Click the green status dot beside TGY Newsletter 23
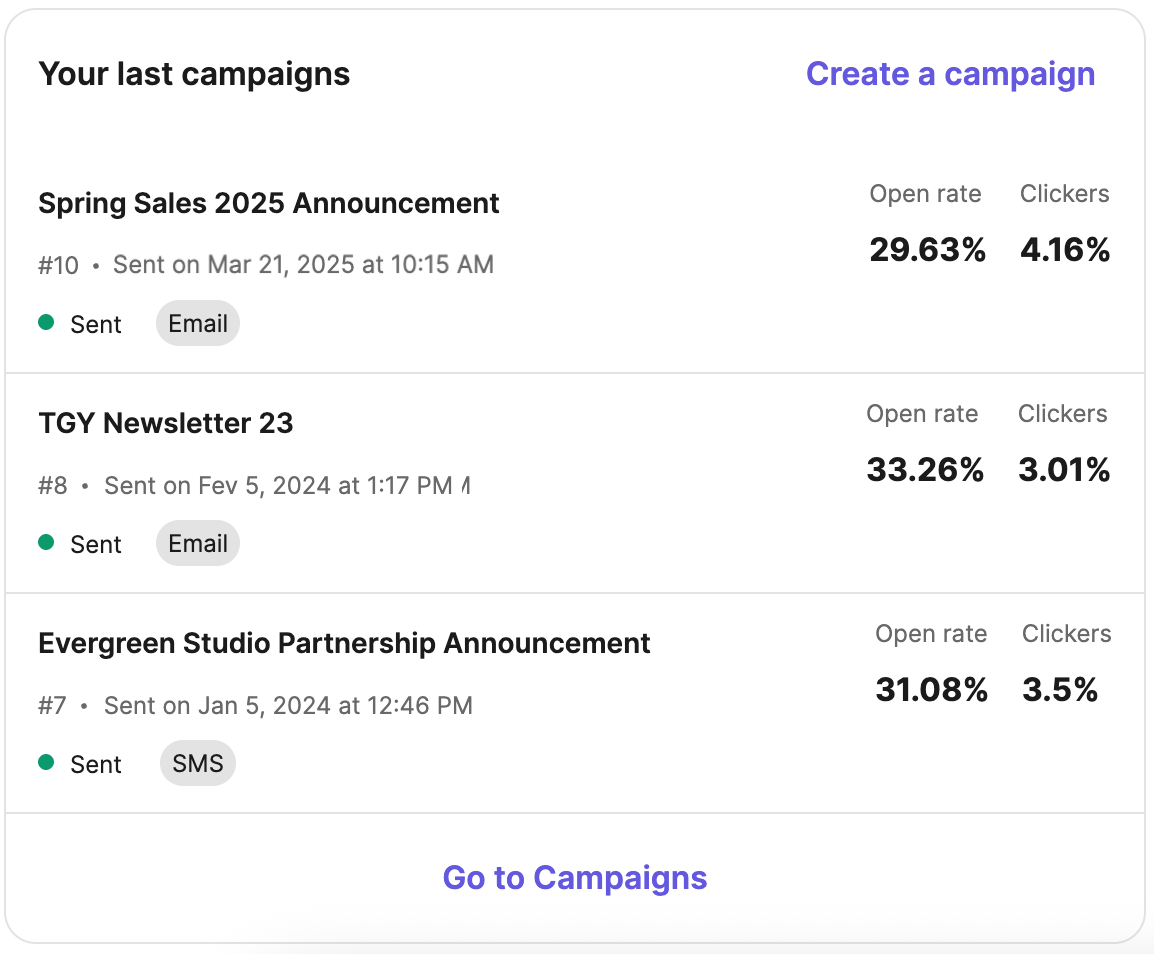Screen dimensions: 1154x954 point(46,543)
